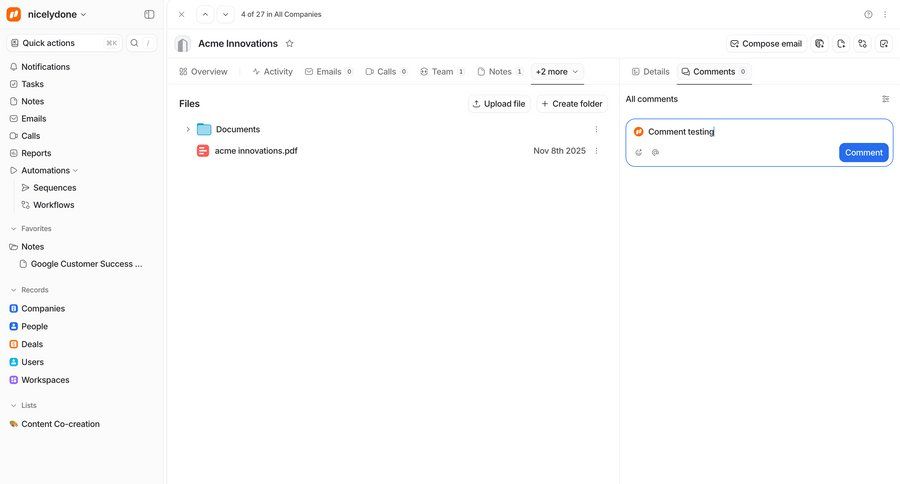Viewport: 900px width, 484px height.
Task: Expand the Documents folder
Action: [188, 130]
